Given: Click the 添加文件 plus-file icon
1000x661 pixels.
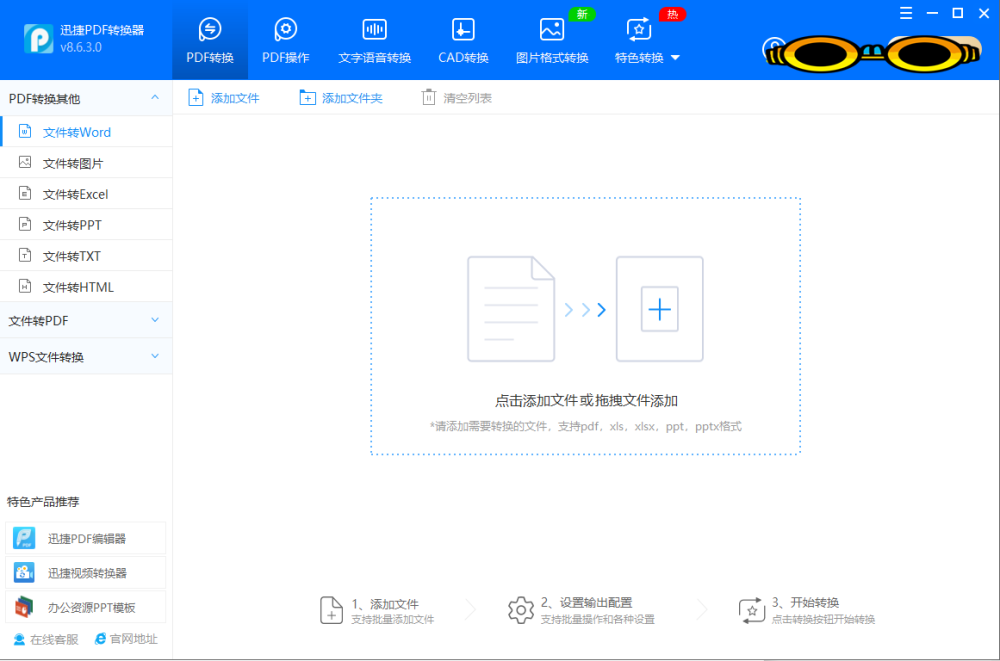Looking at the screenshot, I should [x=196, y=98].
